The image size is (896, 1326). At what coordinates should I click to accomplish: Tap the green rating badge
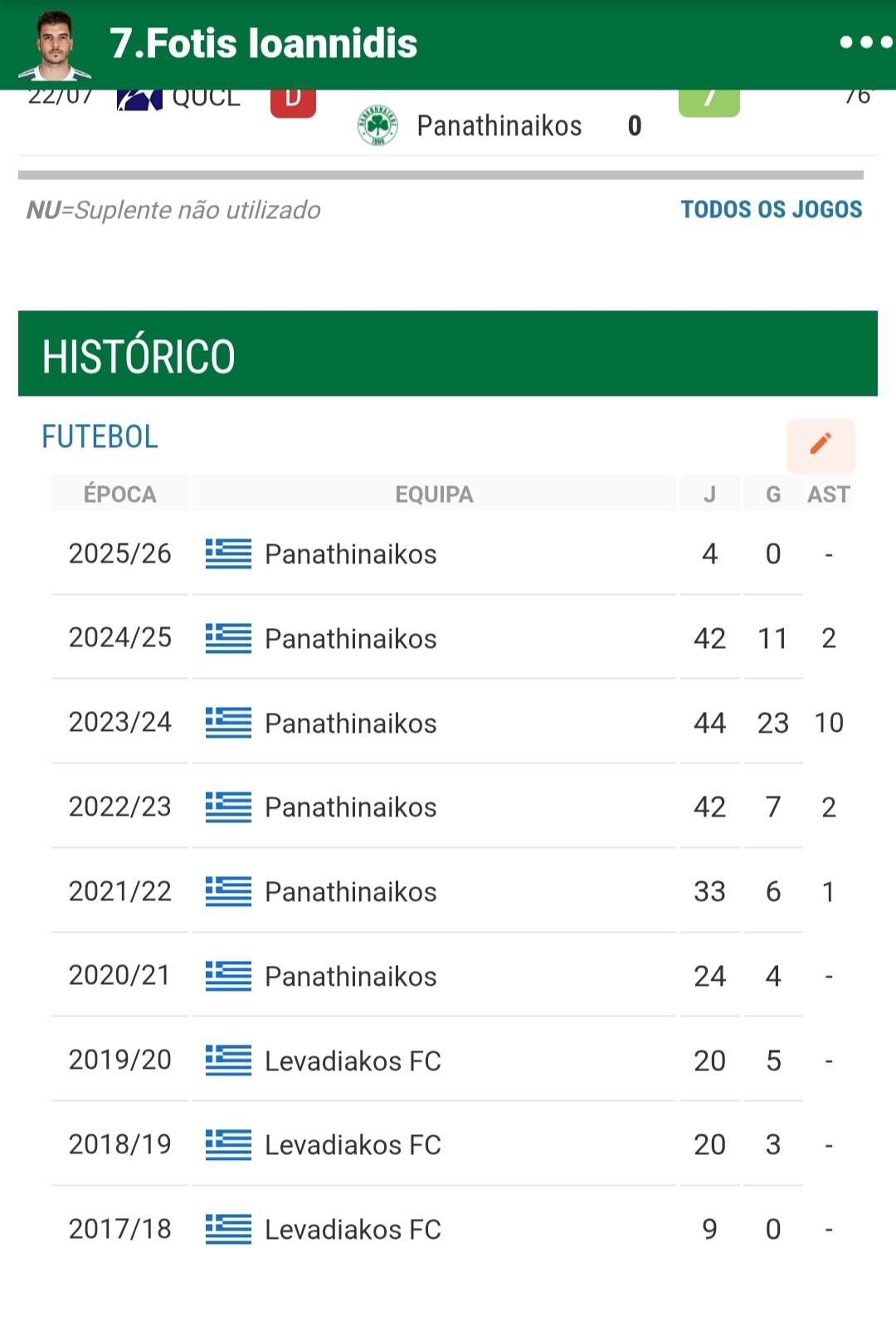709,102
